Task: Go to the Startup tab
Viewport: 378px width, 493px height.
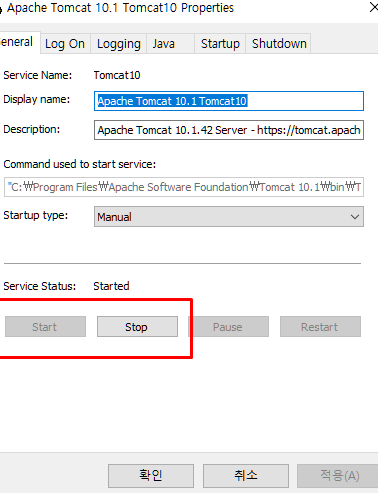Action: point(220,44)
